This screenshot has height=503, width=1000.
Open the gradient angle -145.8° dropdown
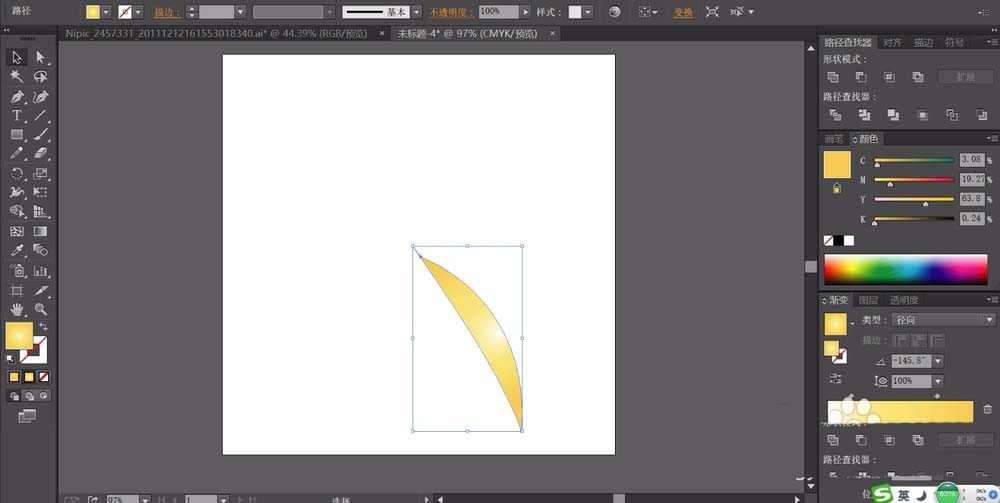pyautogui.click(x=938, y=361)
